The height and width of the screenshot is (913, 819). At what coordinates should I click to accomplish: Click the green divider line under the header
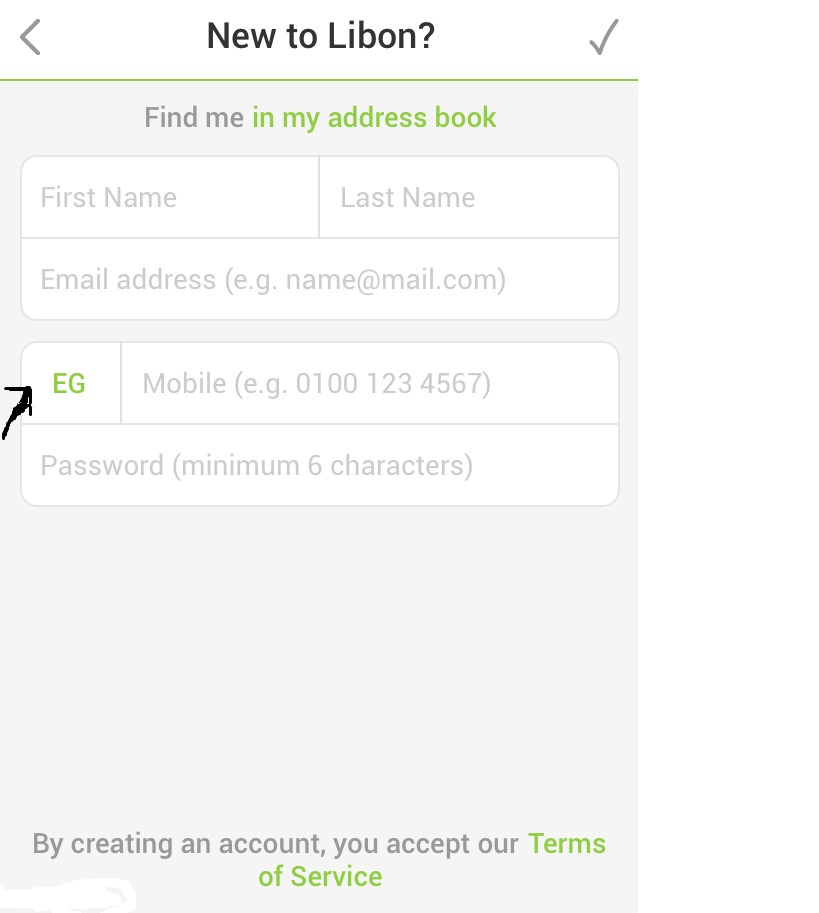point(320,79)
